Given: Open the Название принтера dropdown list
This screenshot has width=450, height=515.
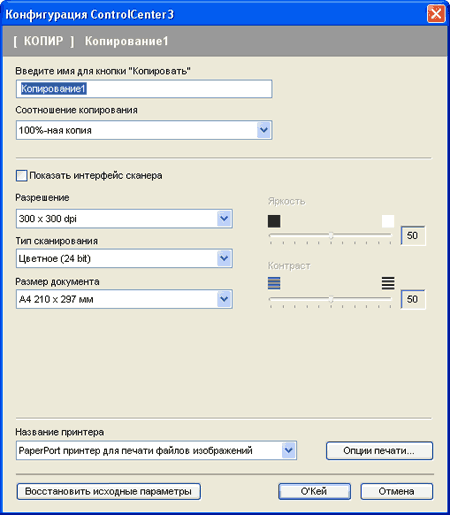Looking at the screenshot, I should (x=289, y=451).
